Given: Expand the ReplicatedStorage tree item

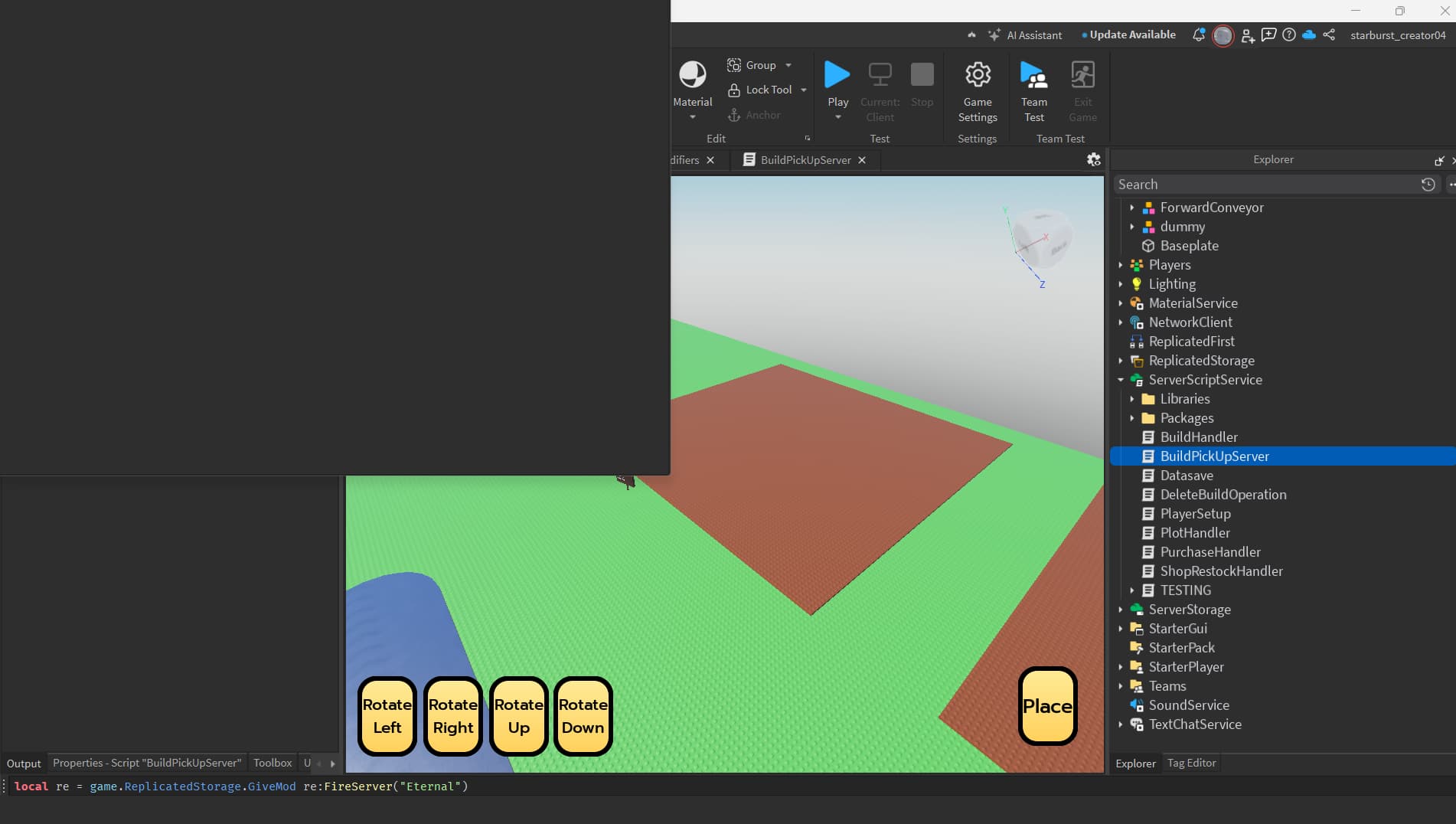Looking at the screenshot, I should [x=1121, y=361].
